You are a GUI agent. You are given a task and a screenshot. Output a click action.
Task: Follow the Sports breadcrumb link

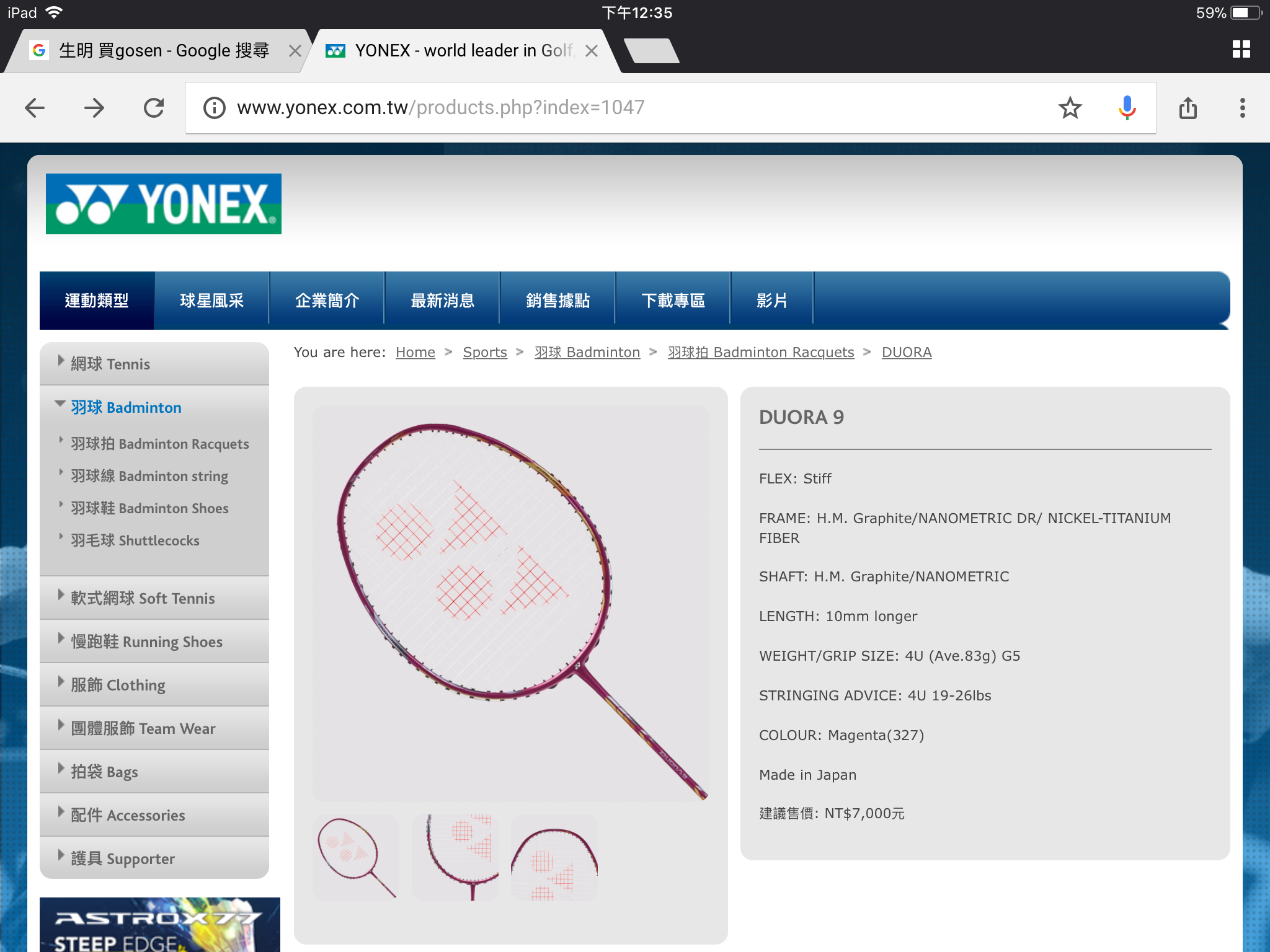[484, 352]
